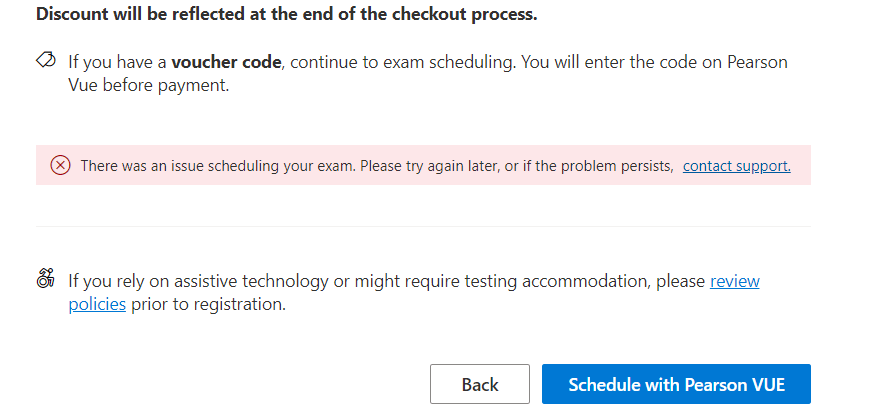
Task: Click the 'prior to registration.' text
Action: tap(208, 304)
